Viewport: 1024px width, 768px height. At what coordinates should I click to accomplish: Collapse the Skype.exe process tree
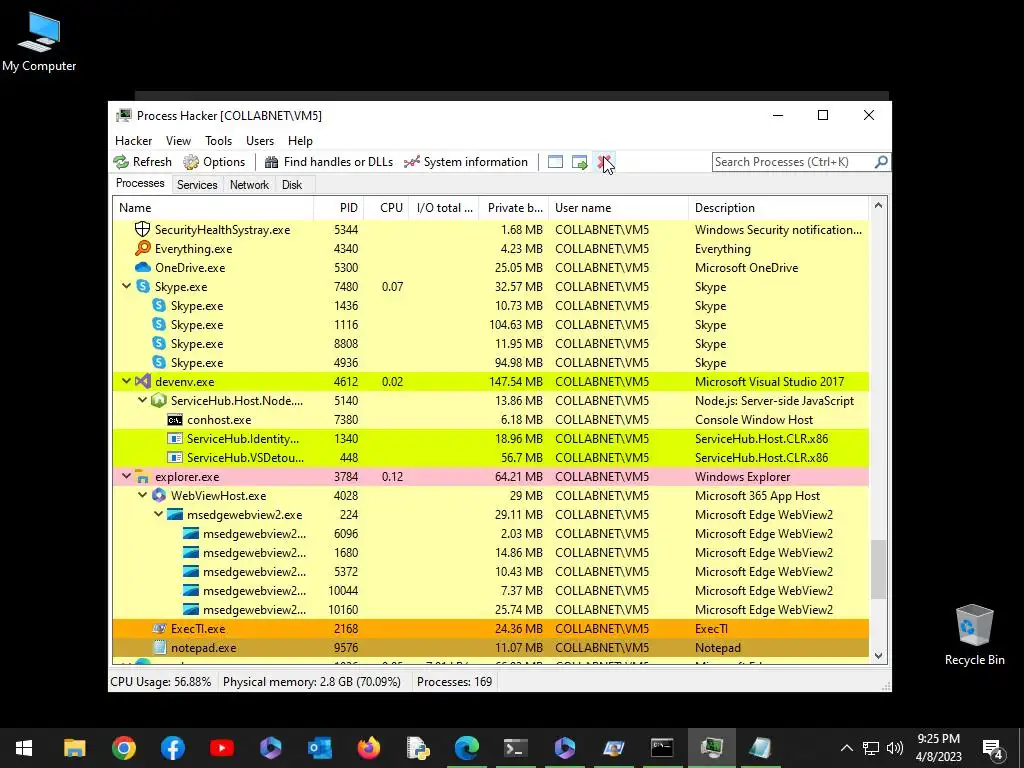126,286
